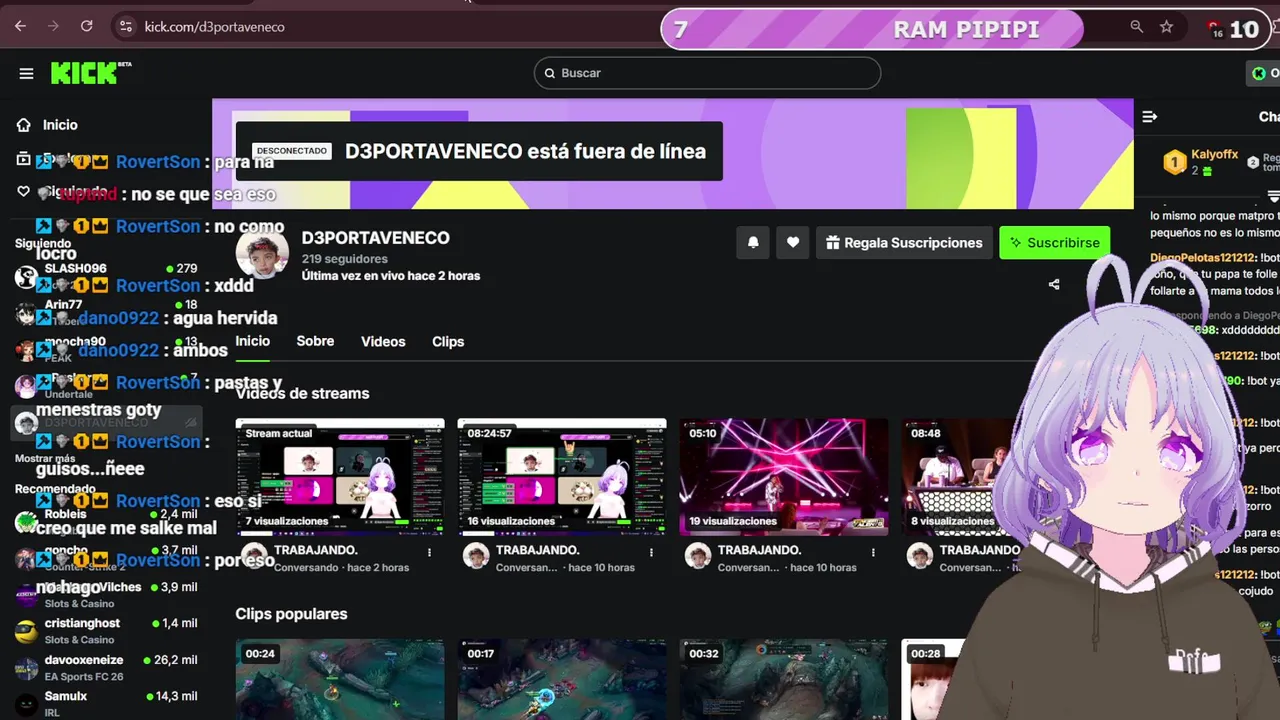
Task: Focus the Buscar search field
Action: click(707, 73)
